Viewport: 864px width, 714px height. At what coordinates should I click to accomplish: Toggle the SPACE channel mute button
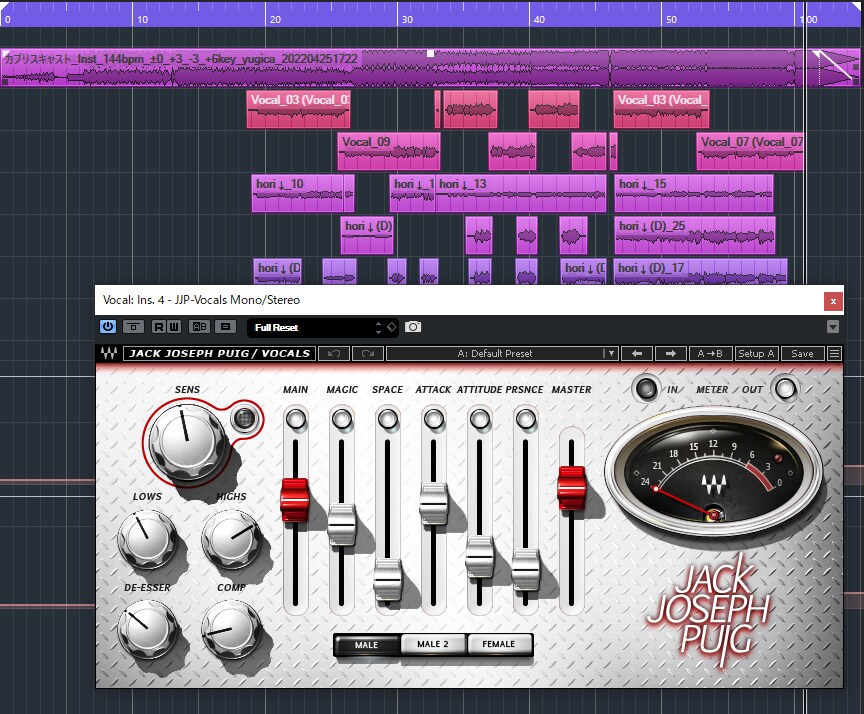(388, 419)
